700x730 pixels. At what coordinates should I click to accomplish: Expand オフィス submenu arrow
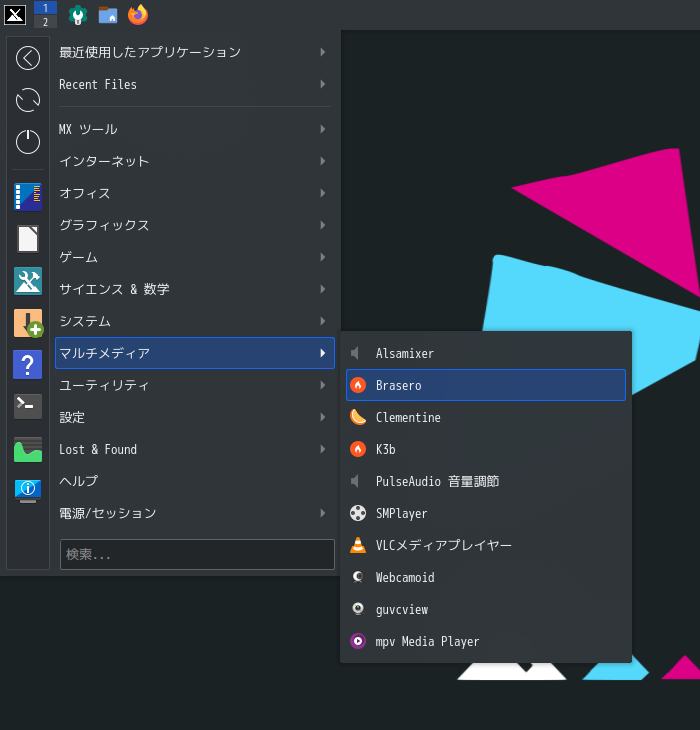pos(323,193)
